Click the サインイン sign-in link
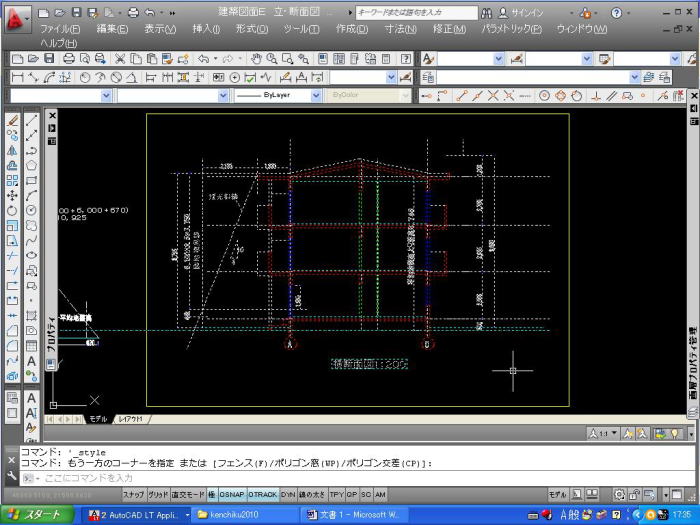Screen dimensions: 700x525 527,13
